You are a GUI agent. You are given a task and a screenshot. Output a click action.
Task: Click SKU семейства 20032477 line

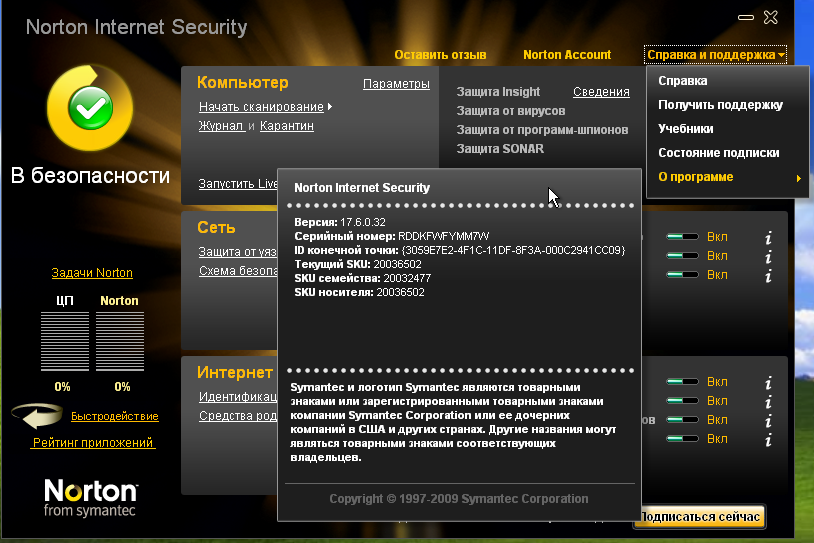pyautogui.click(x=362, y=278)
